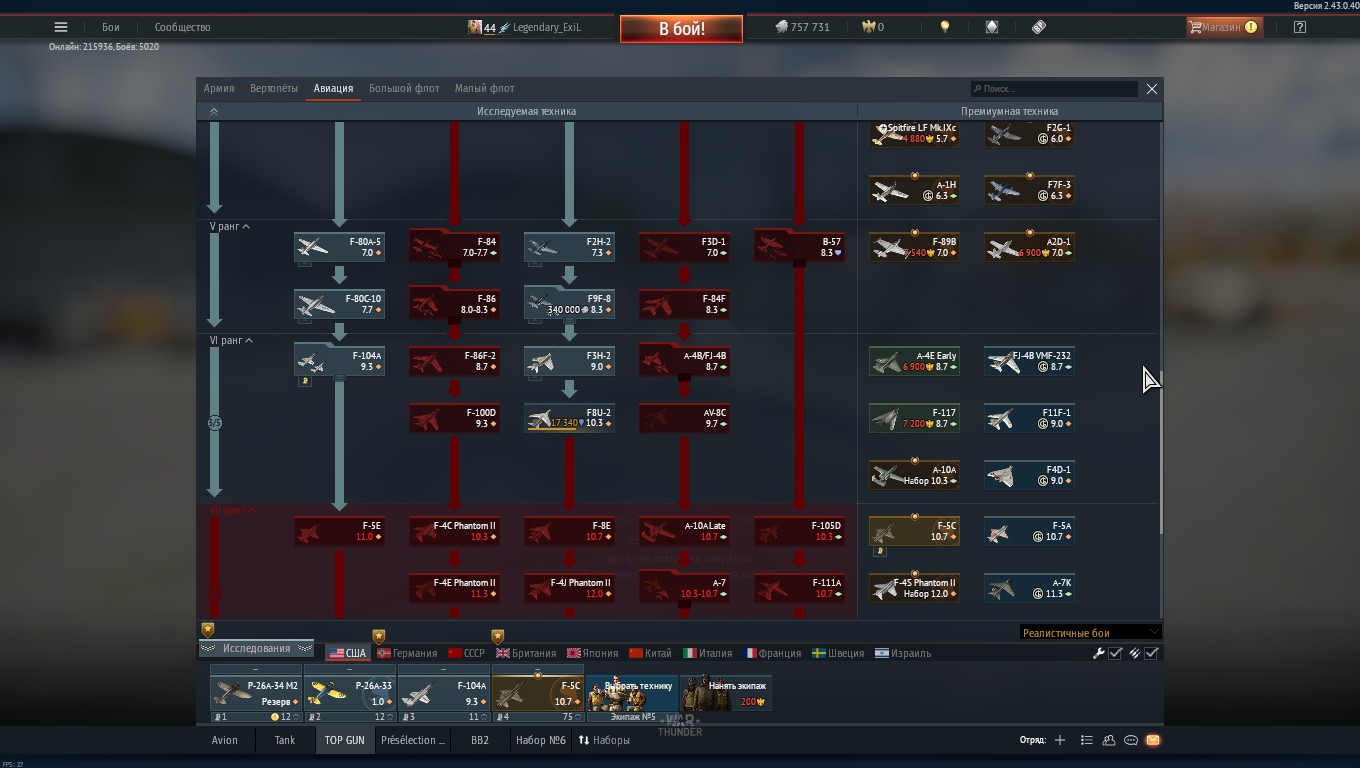Viewport: 1360px width, 768px height.
Task: Click the silver lions balance 757 731
Action: click(803, 27)
